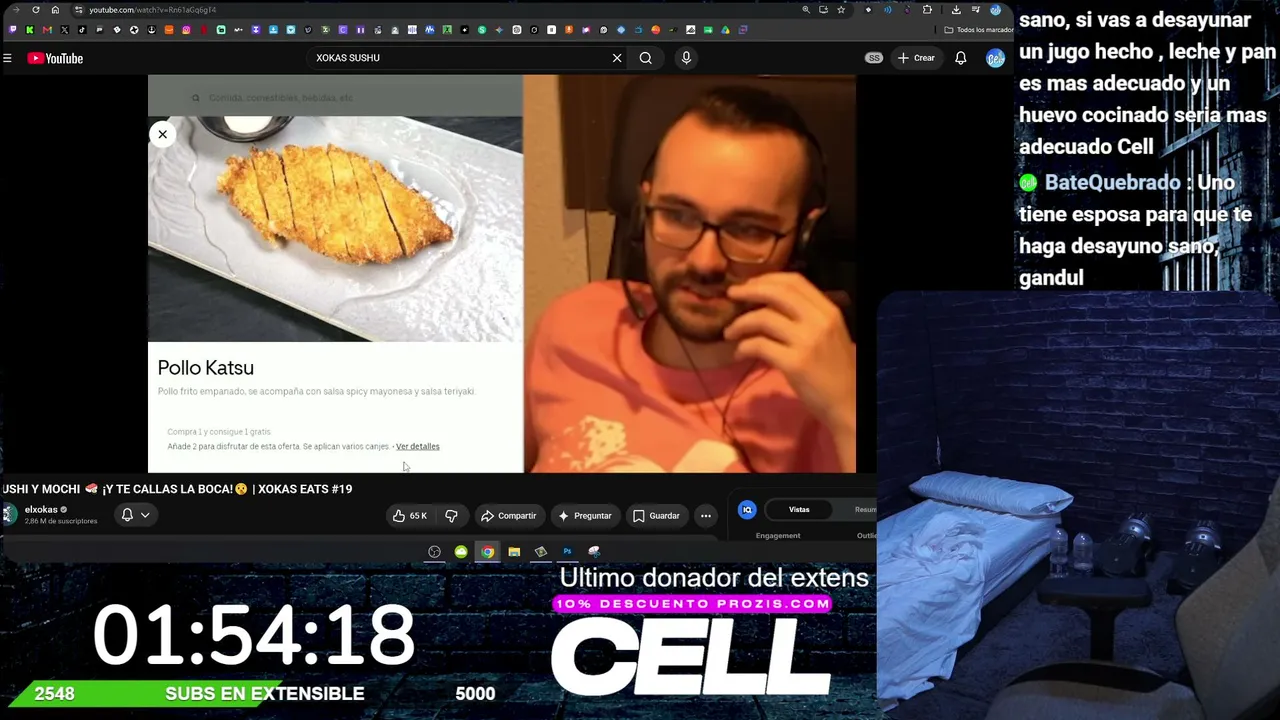Clear the search text with the X

click(617, 58)
